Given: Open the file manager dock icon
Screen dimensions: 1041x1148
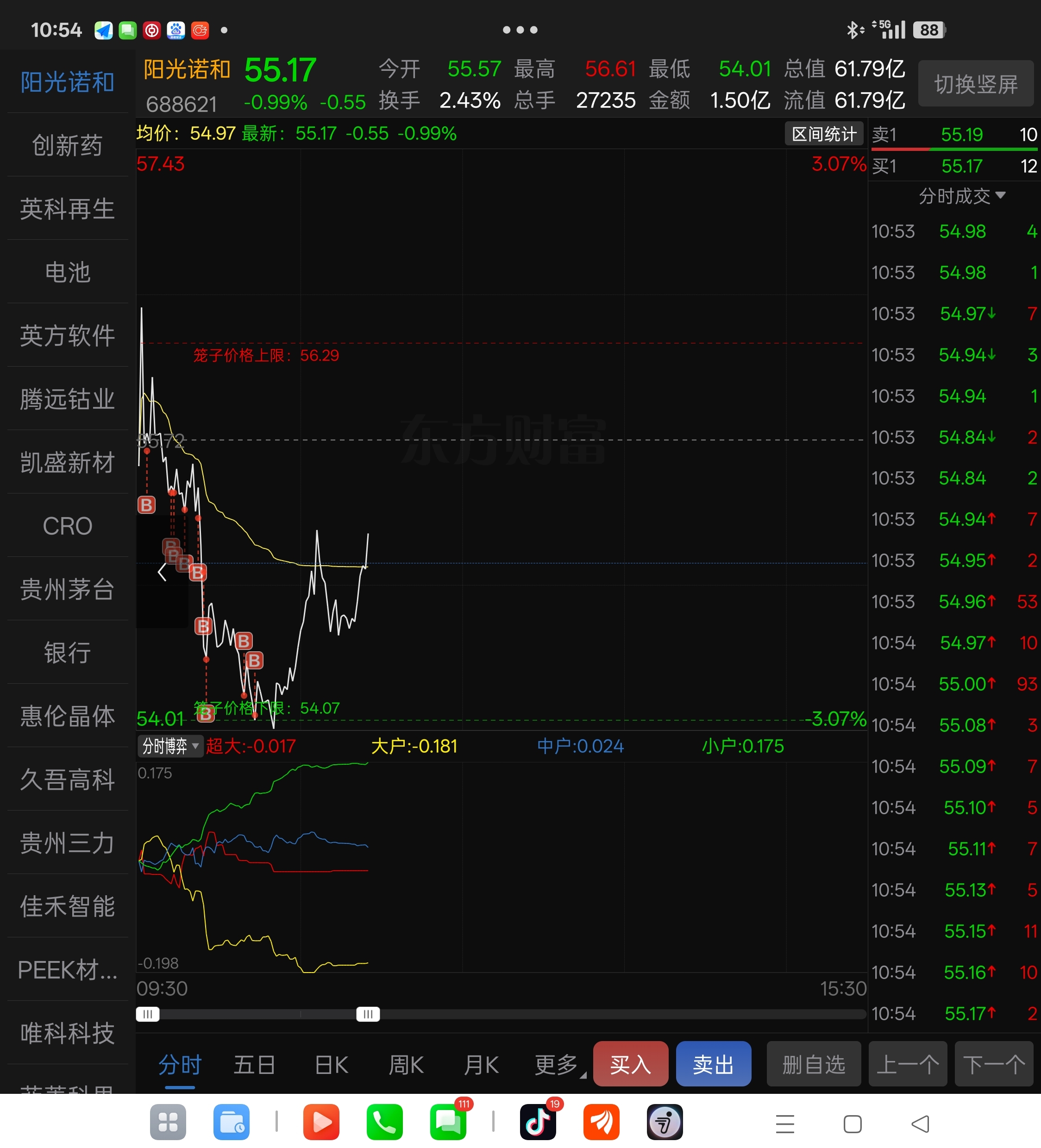Looking at the screenshot, I should pos(232,1123).
